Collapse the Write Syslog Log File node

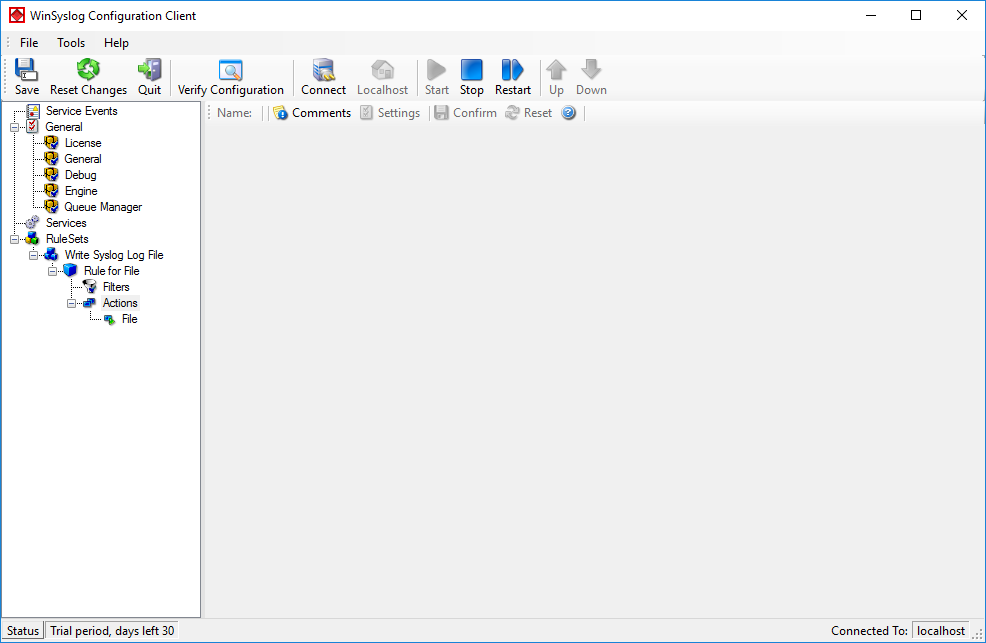(x=33, y=255)
